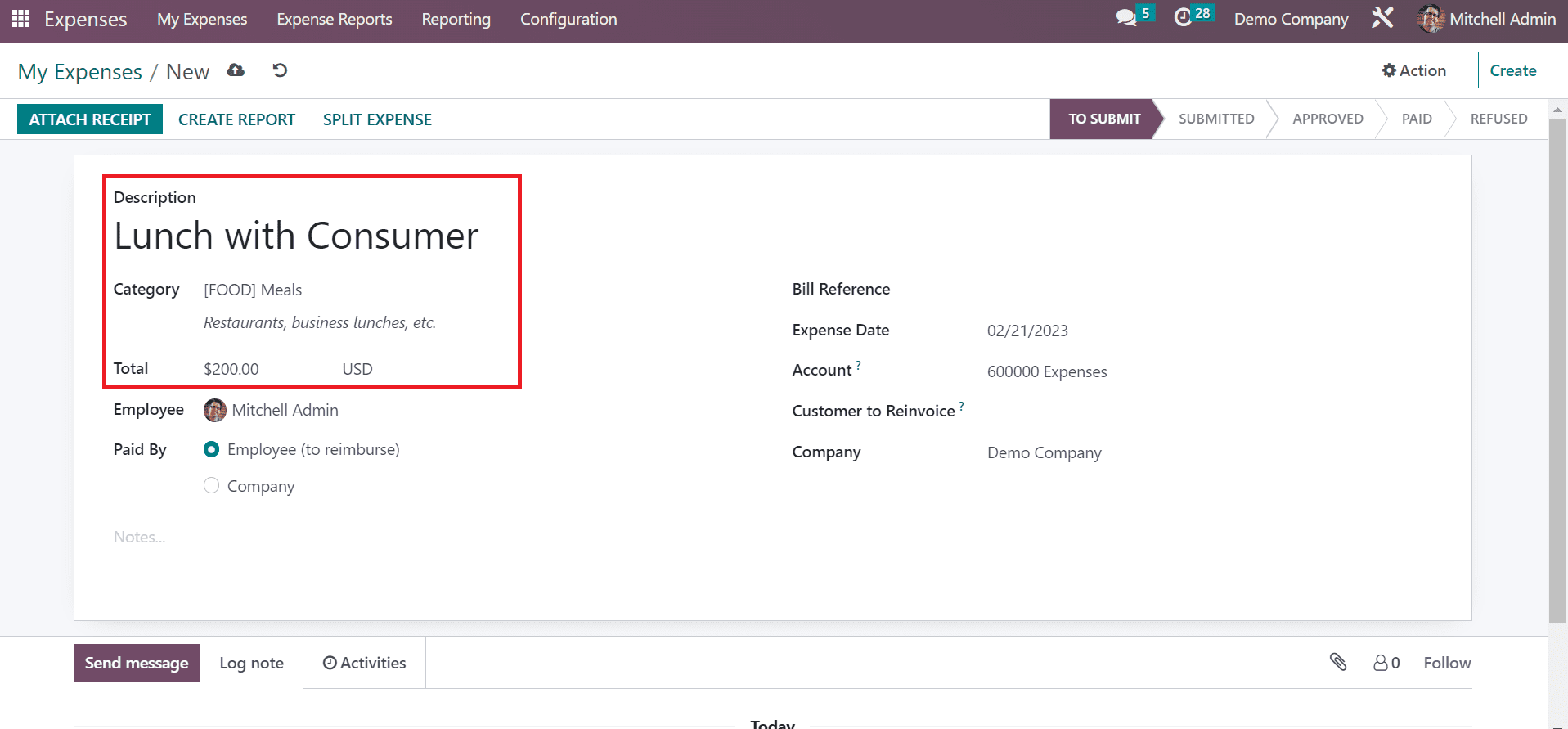Open the Action dropdown menu

click(1413, 70)
